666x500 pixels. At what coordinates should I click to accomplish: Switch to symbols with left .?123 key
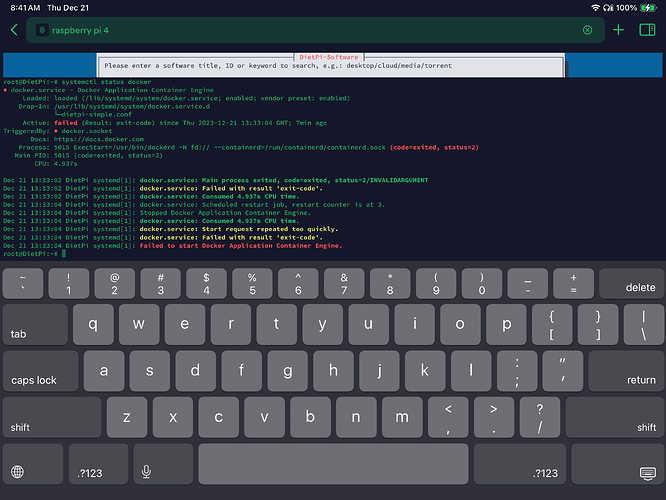tap(99, 464)
